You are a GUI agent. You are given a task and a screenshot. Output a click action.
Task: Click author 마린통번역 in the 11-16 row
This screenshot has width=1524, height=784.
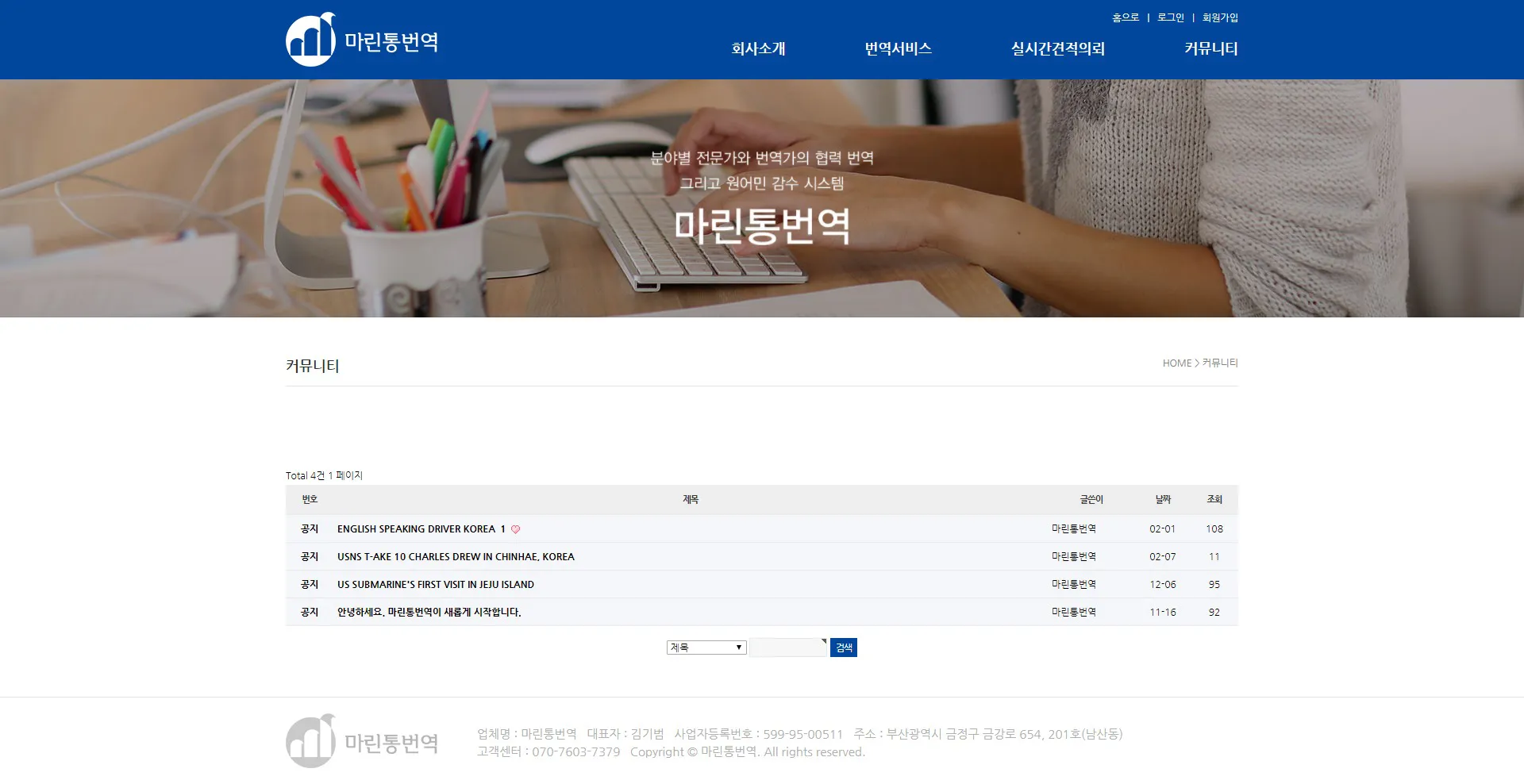click(x=1074, y=613)
